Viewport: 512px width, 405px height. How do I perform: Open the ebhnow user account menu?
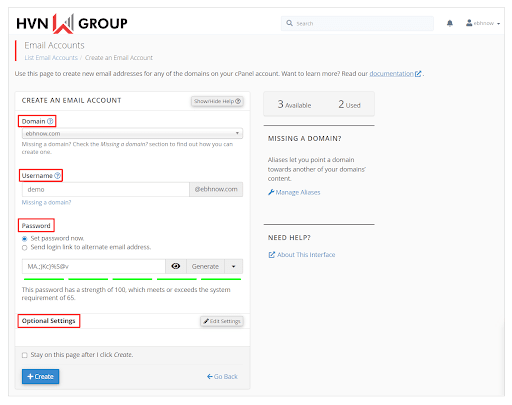click(x=483, y=23)
